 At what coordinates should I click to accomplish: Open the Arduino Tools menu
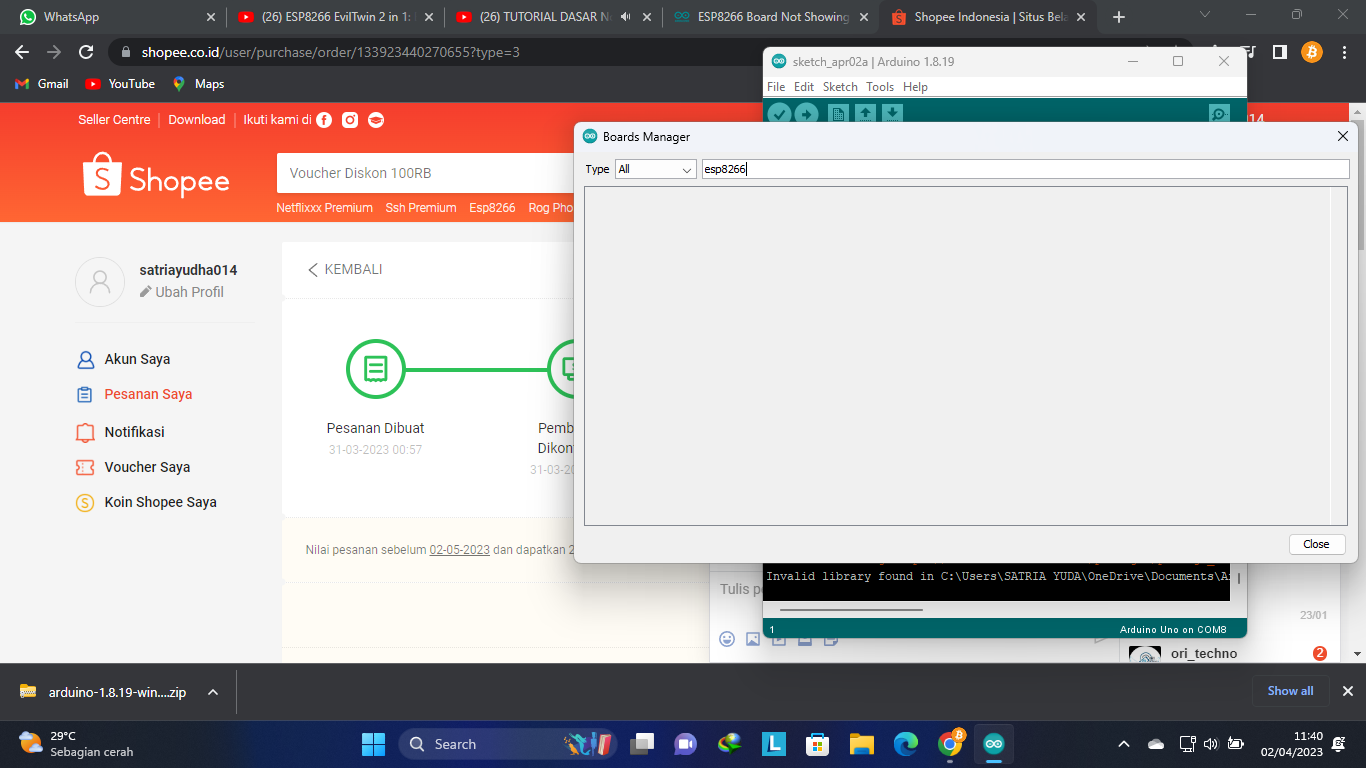coord(880,87)
